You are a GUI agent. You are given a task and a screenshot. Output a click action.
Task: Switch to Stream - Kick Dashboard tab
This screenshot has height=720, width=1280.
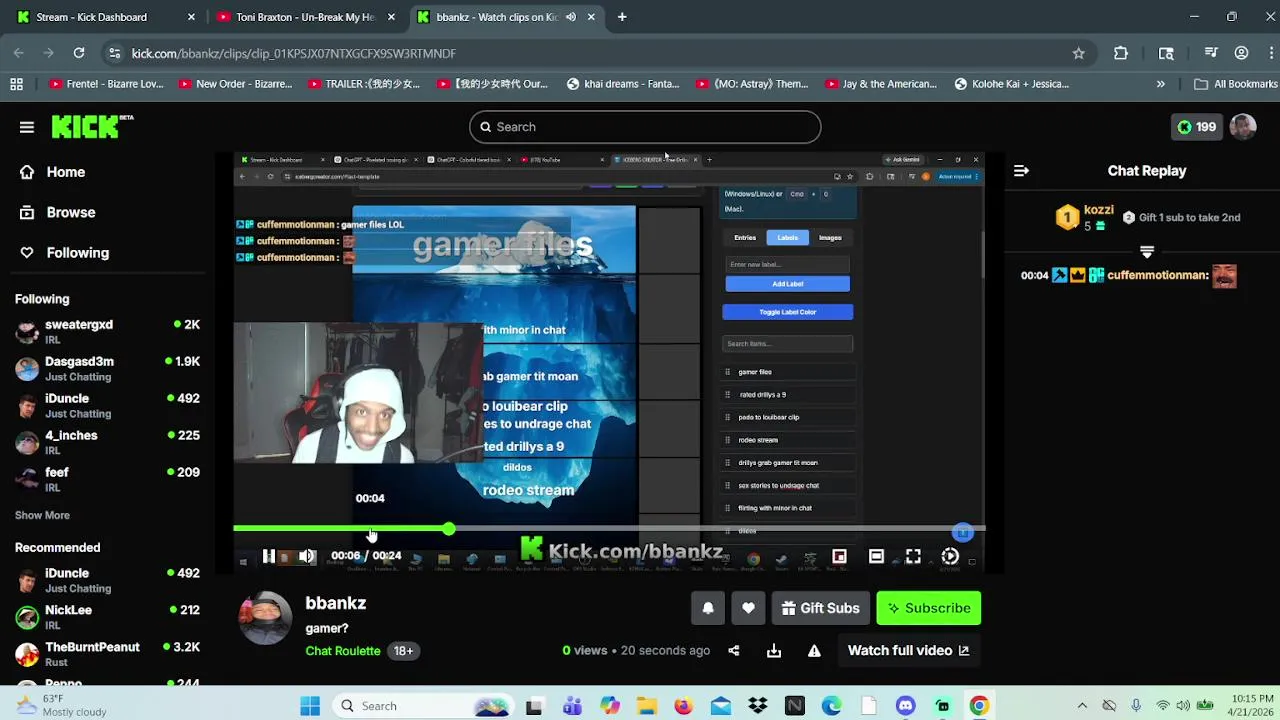tap(105, 17)
